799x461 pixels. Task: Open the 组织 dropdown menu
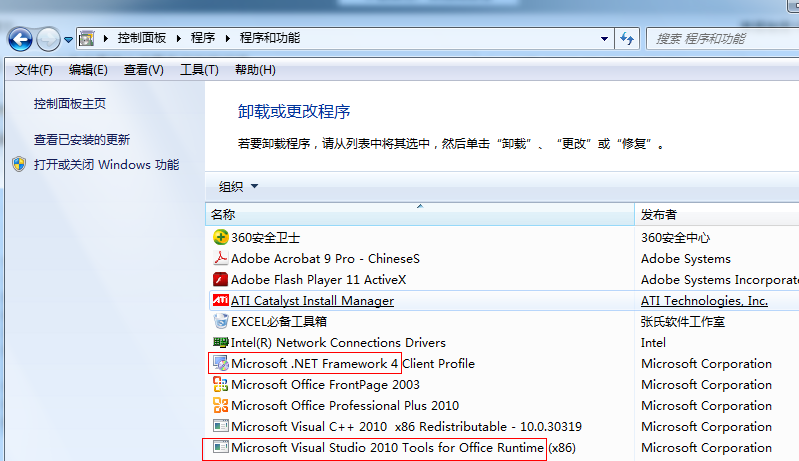pyautogui.click(x=238, y=186)
